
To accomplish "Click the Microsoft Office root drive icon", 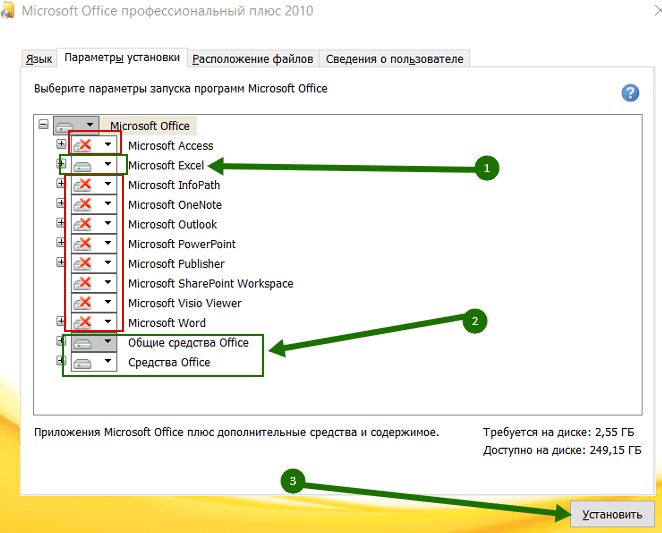I will tap(65, 125).
